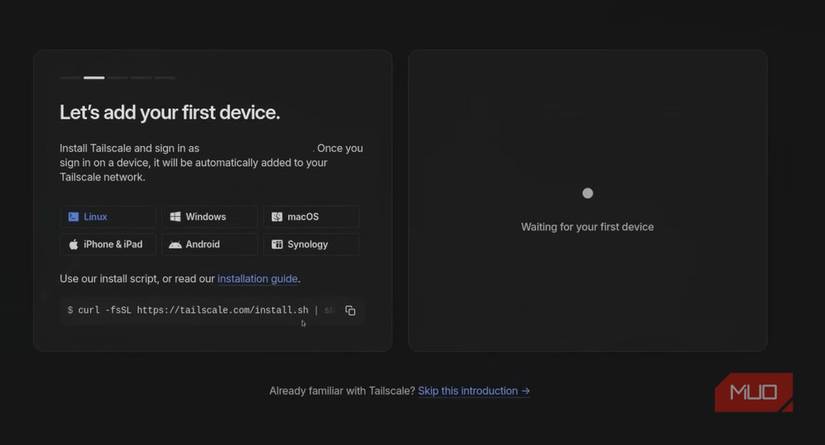Click the first onboarding progress step
The height and width of the screenshot is (445, 825).
70,77
